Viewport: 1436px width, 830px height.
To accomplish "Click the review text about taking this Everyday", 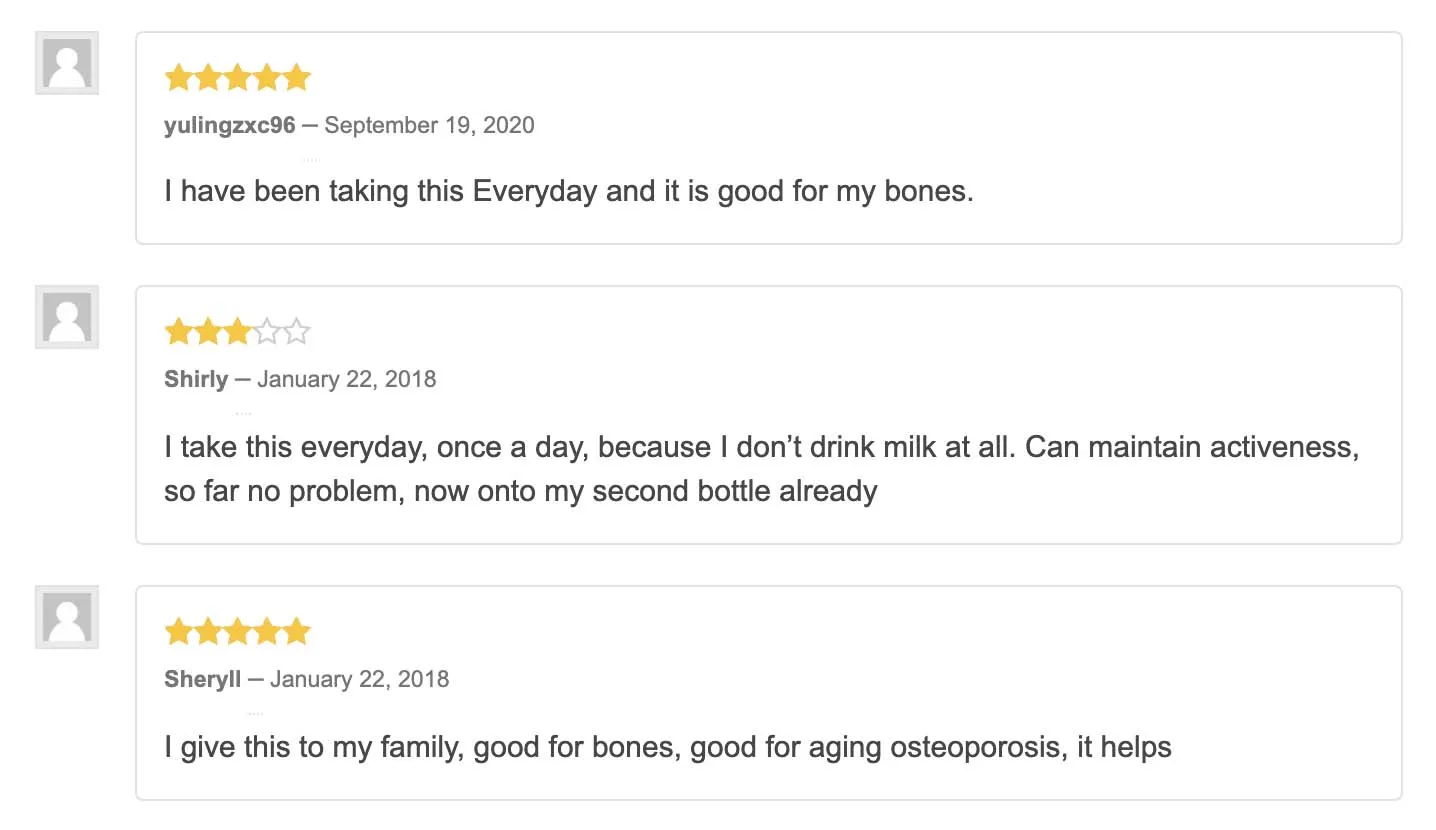I will [x=568, y=191].
